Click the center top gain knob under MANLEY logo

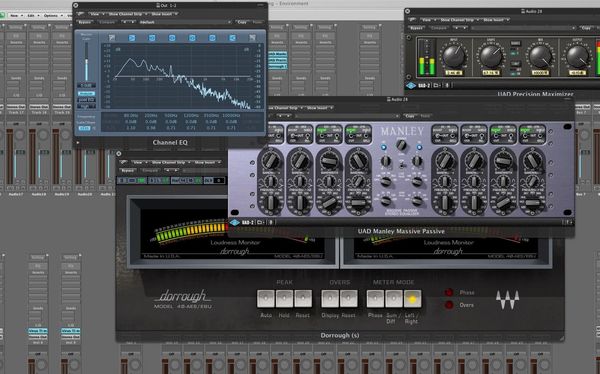[x=401, y=145]
